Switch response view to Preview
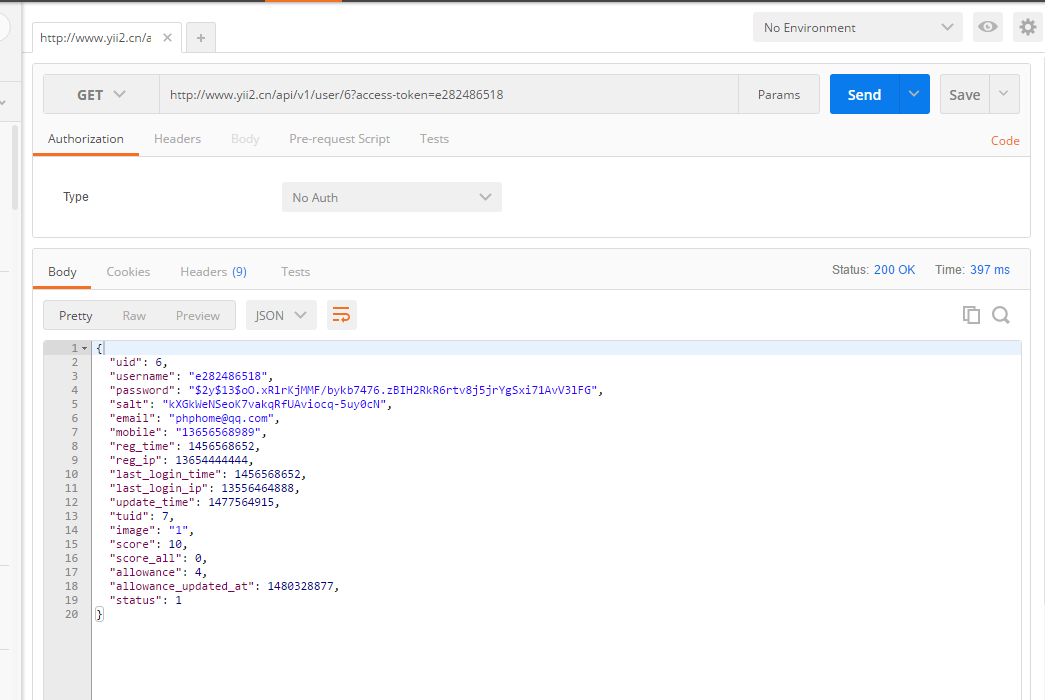The width and height of the screenshot is (1045, 700). point(198,316)
